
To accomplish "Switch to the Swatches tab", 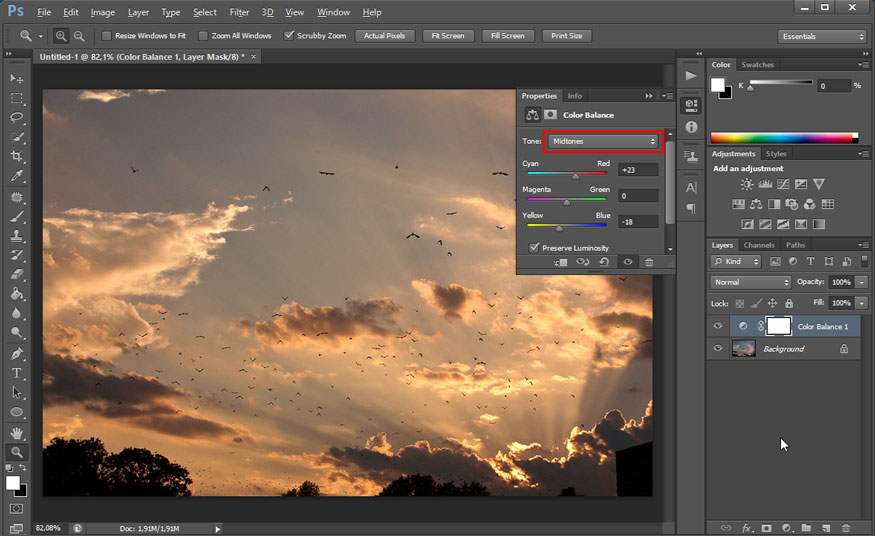I will pyautogui.click(x=757, y=65).
